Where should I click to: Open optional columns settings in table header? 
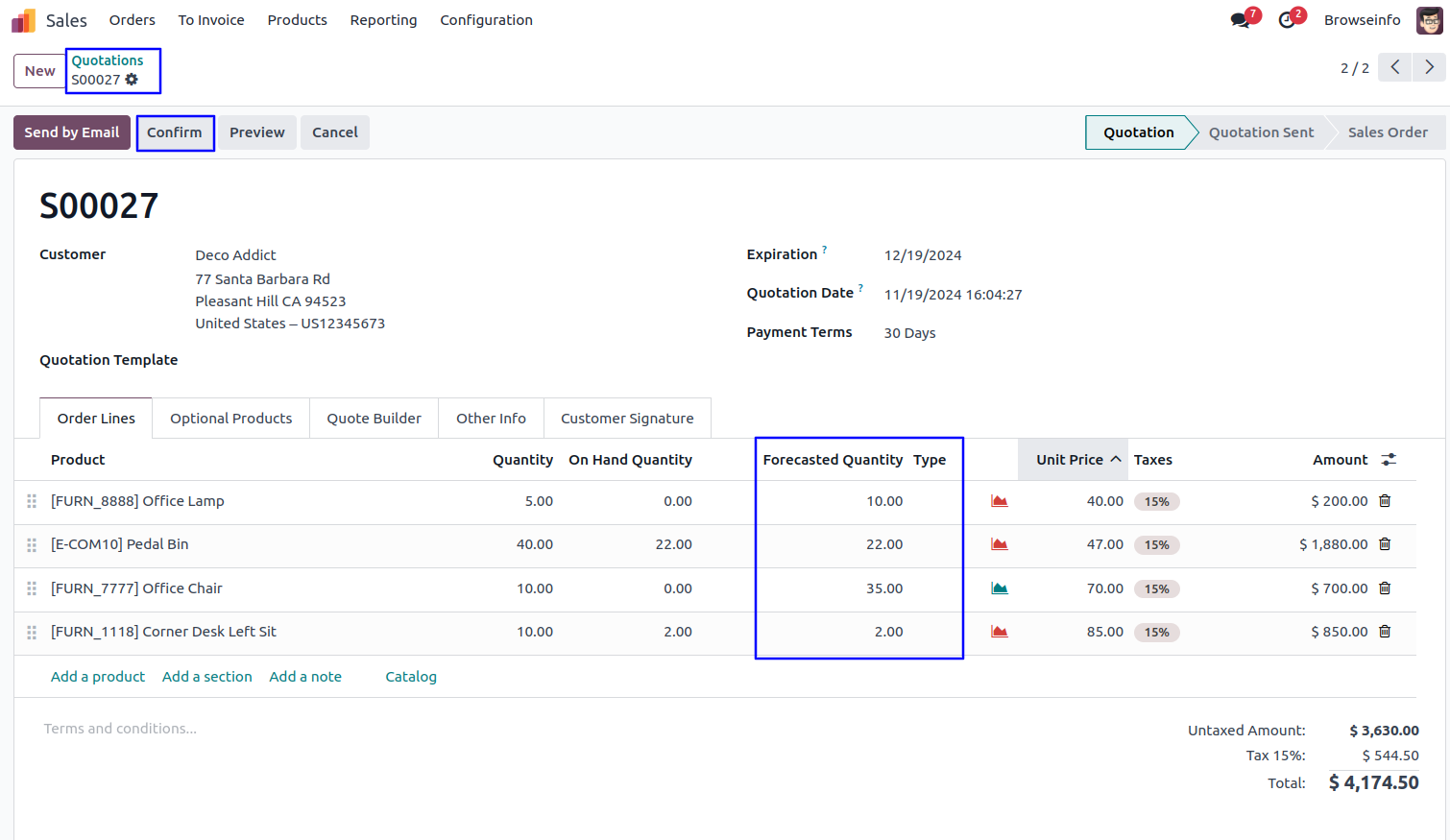click(1389, 460)
